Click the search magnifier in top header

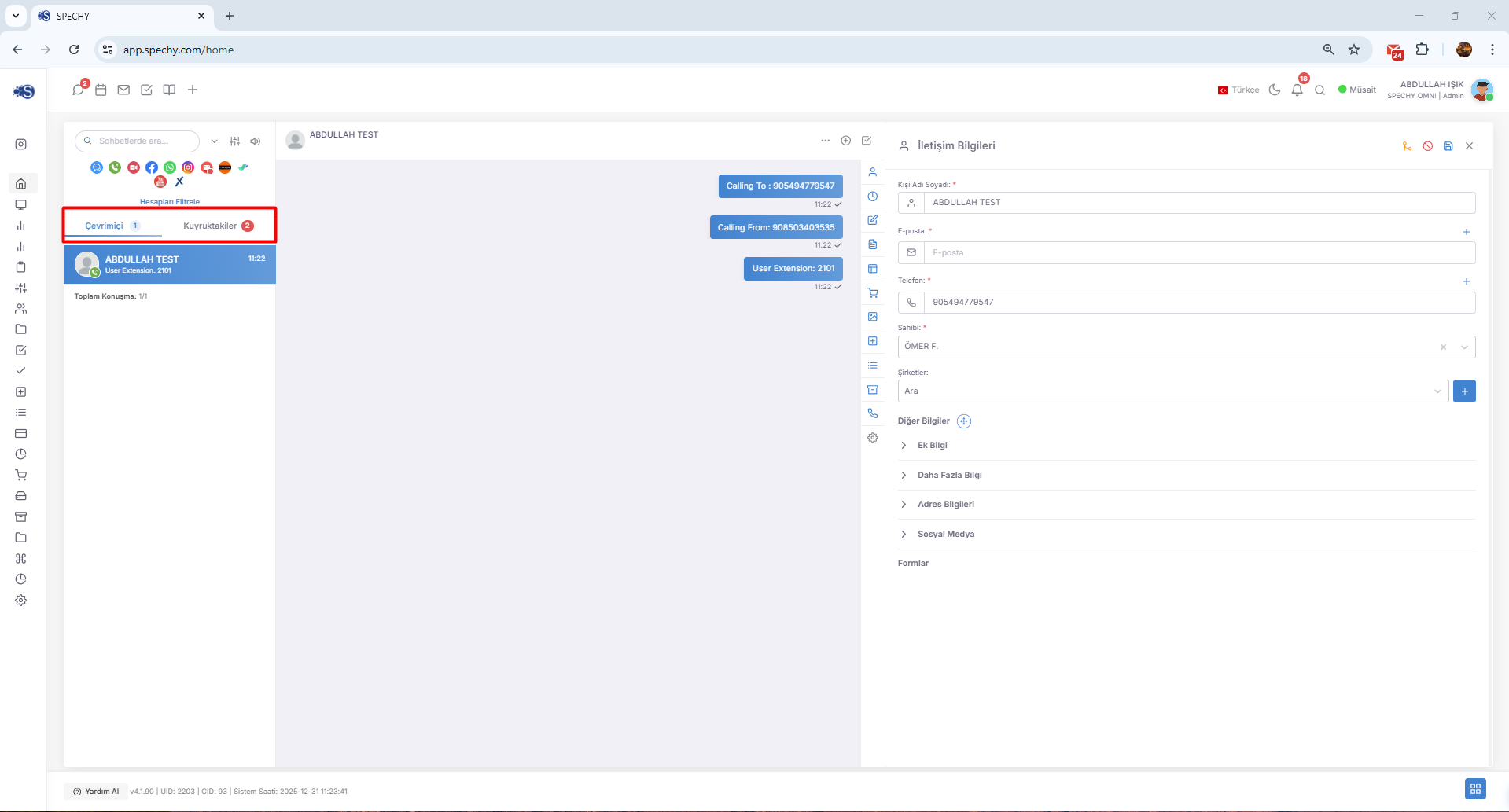(1320, 90)
